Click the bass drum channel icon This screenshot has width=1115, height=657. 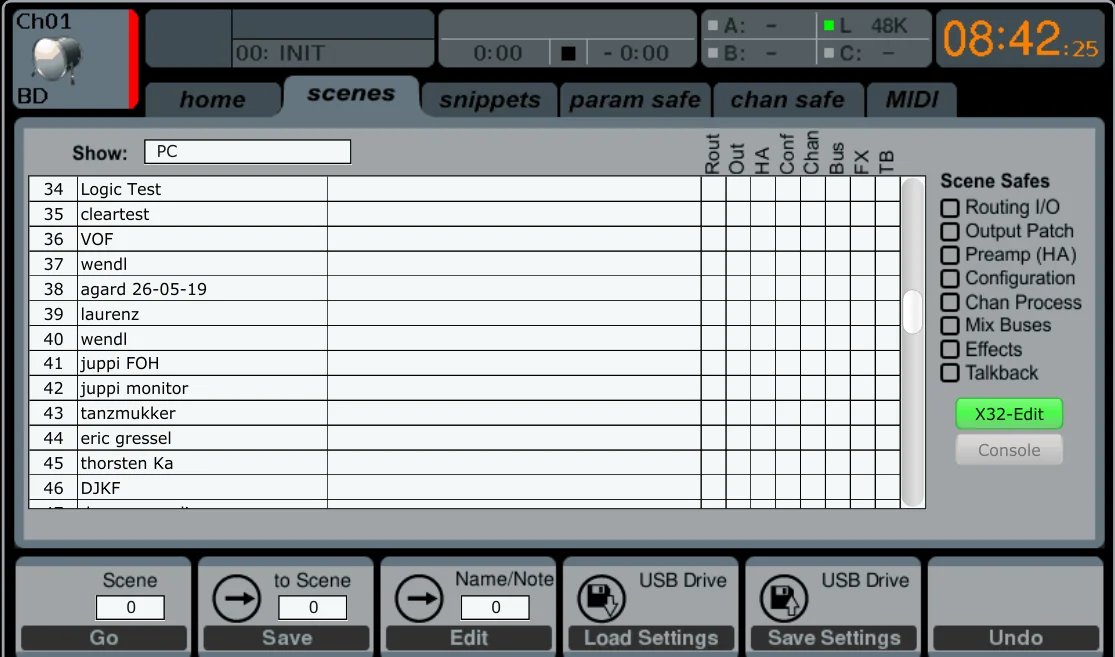[57, 58]
